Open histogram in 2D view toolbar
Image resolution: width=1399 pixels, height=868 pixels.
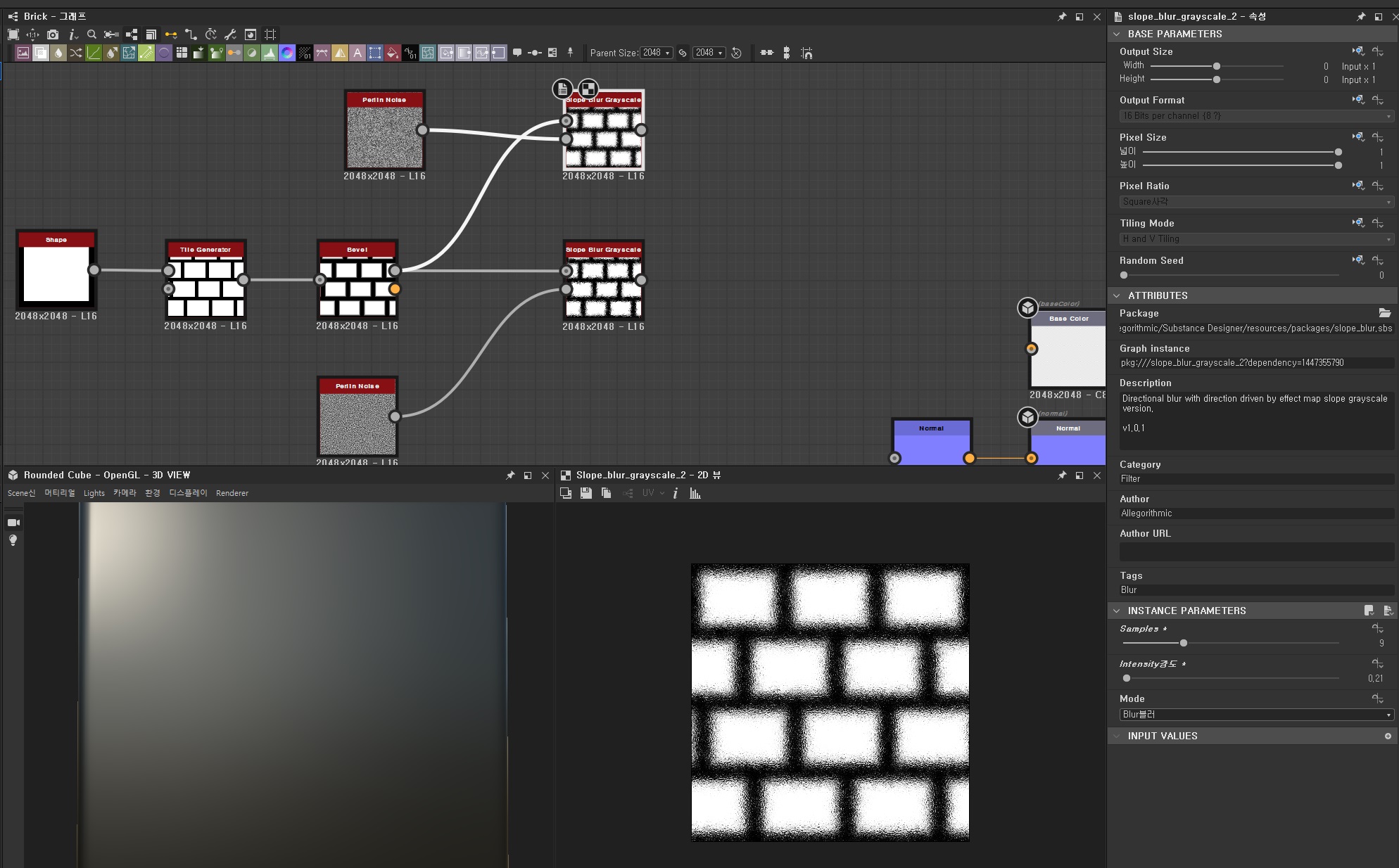[695, 494]
